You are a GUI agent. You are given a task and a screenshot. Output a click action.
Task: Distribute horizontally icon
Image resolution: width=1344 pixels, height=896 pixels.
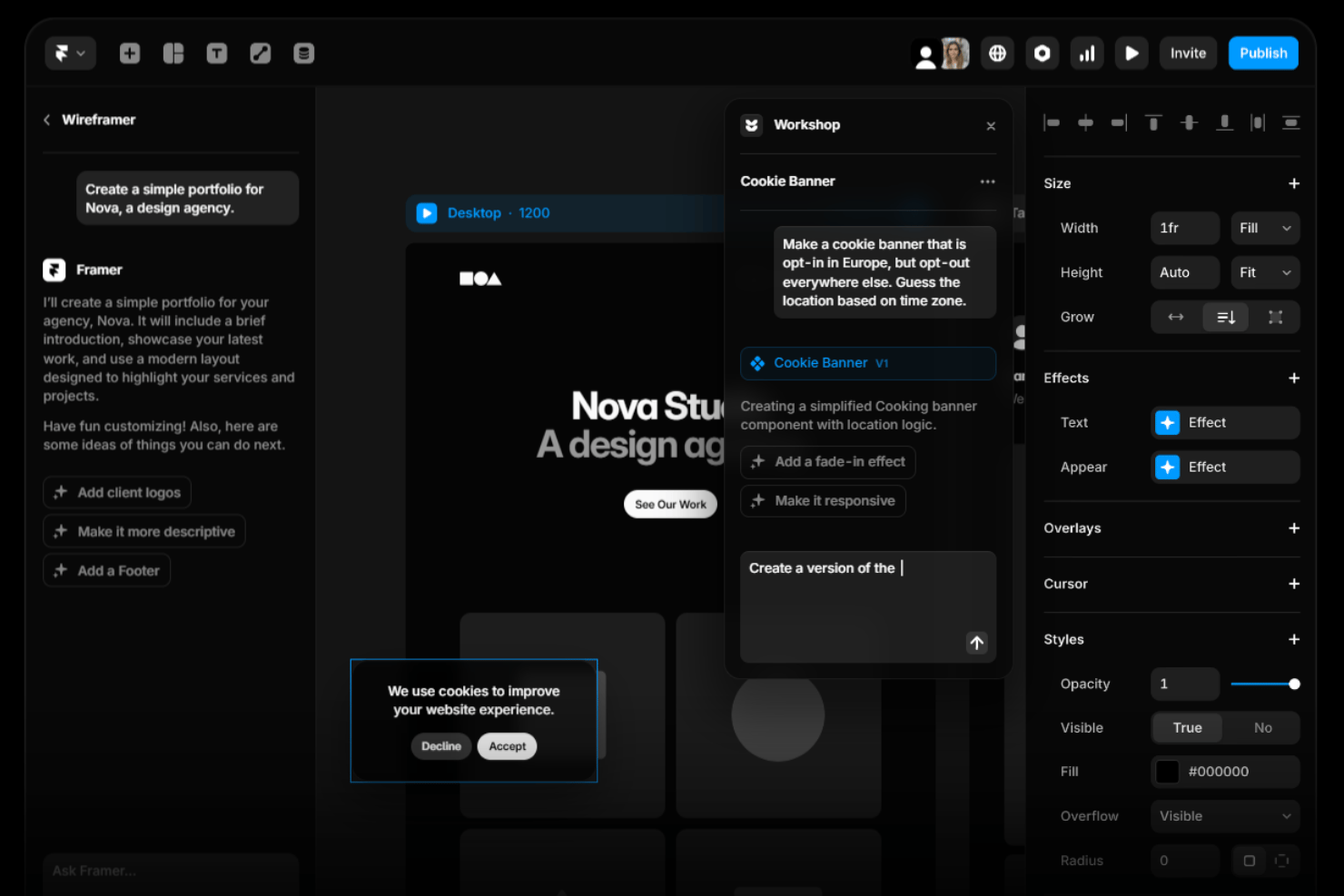click(1258, 123)
